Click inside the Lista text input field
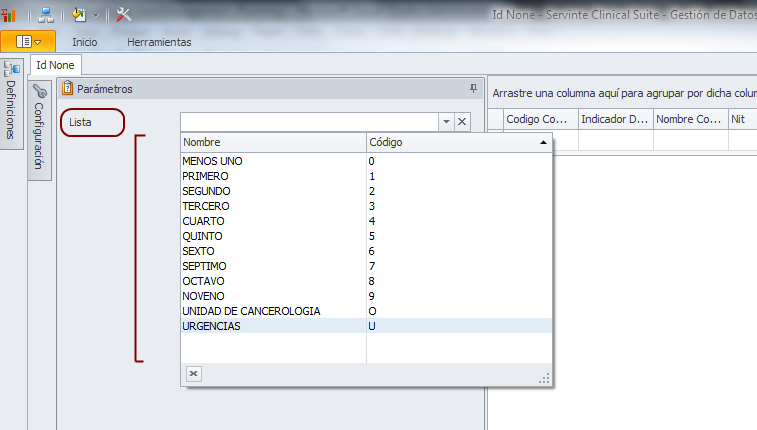757x430 pixels. (308, 121)
